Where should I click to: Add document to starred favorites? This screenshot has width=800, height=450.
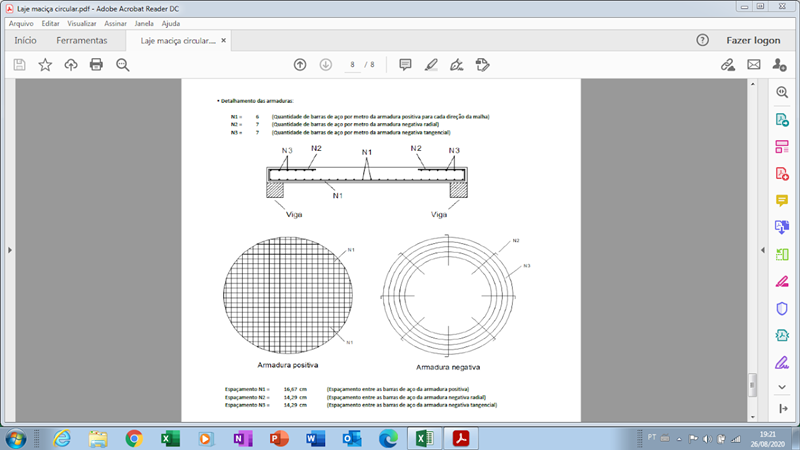click(x=45, y=65)
